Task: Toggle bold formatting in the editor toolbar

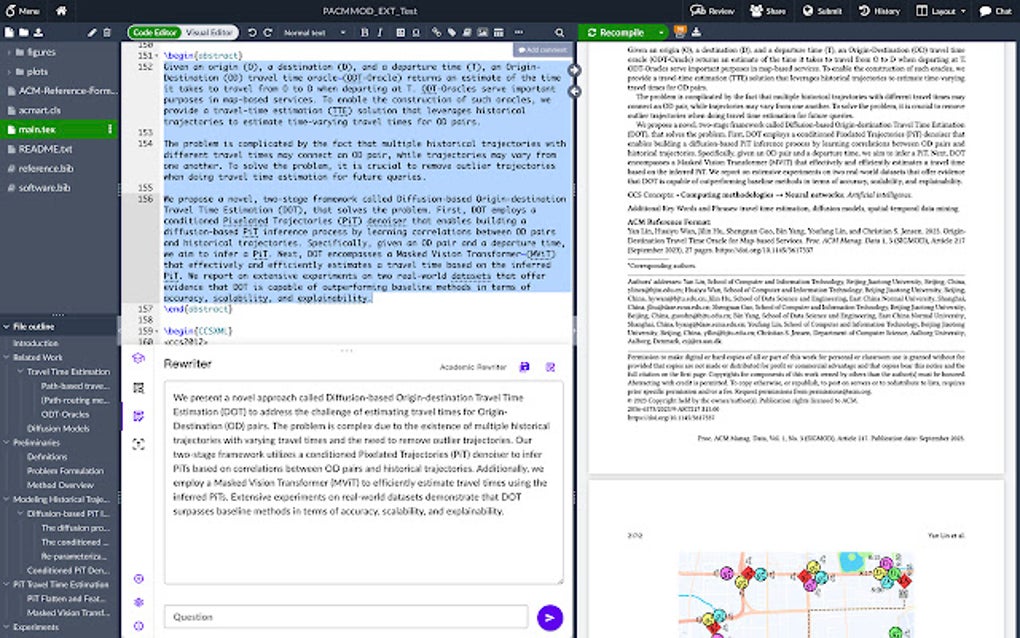Action: click(364, 33)
